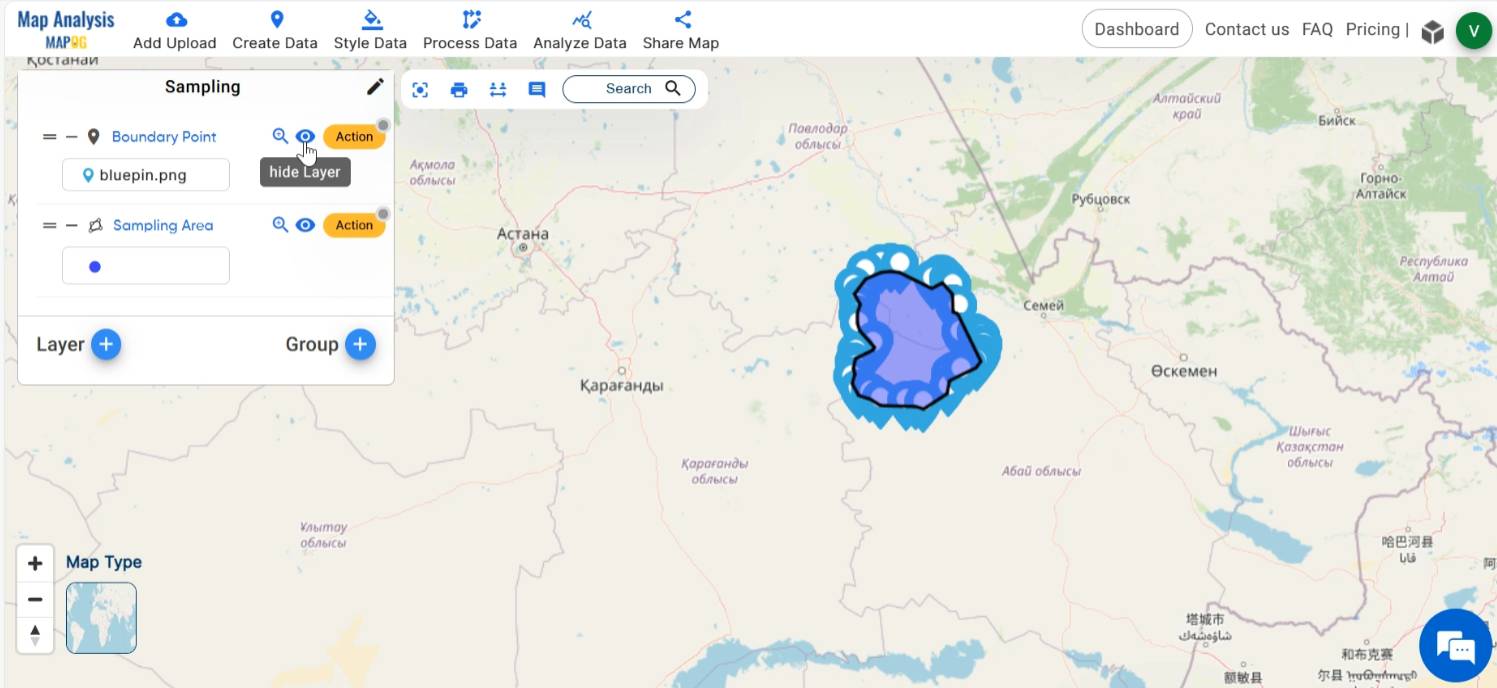Screen dimensions: 1497x688
Task: Open the Create Data menu
Action: pyautogui.click(x=275, y=30)
